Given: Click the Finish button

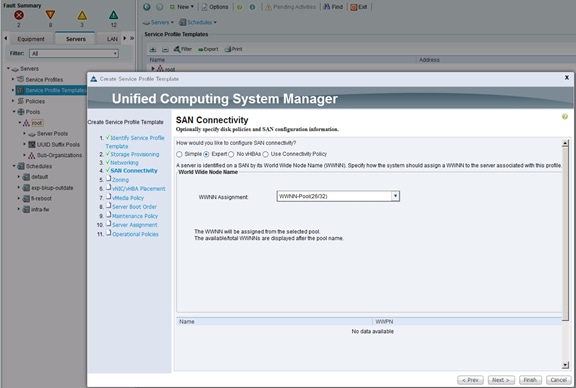Looking at the screenshot, I should (530, 380).
